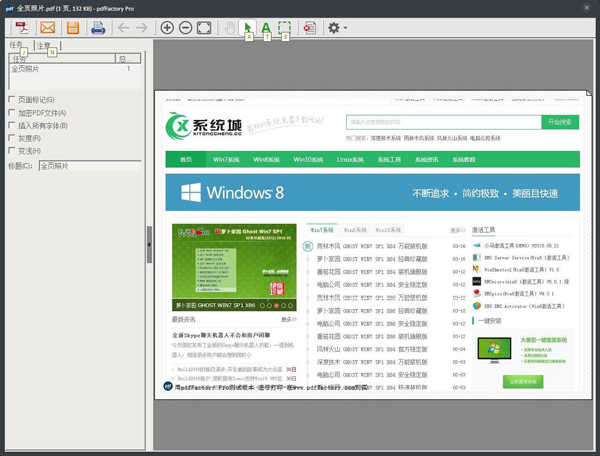Zoom out with the minus icon
Screen dimensions: 600x456
(186, 28)
